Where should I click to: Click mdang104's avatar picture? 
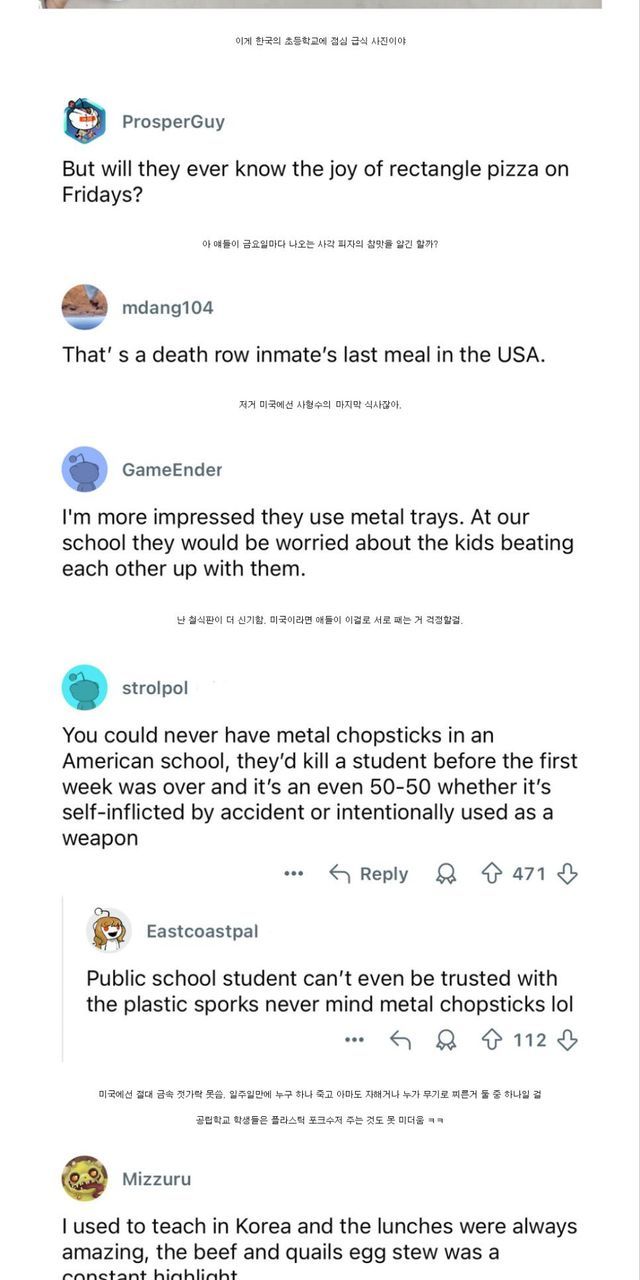85,307
